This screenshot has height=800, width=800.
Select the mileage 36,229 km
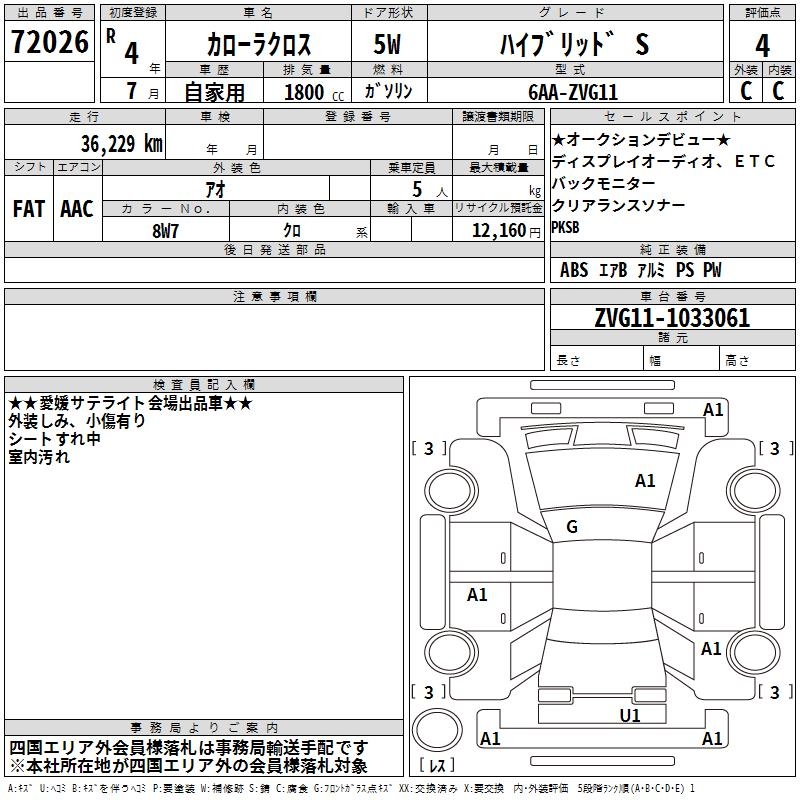122,143
